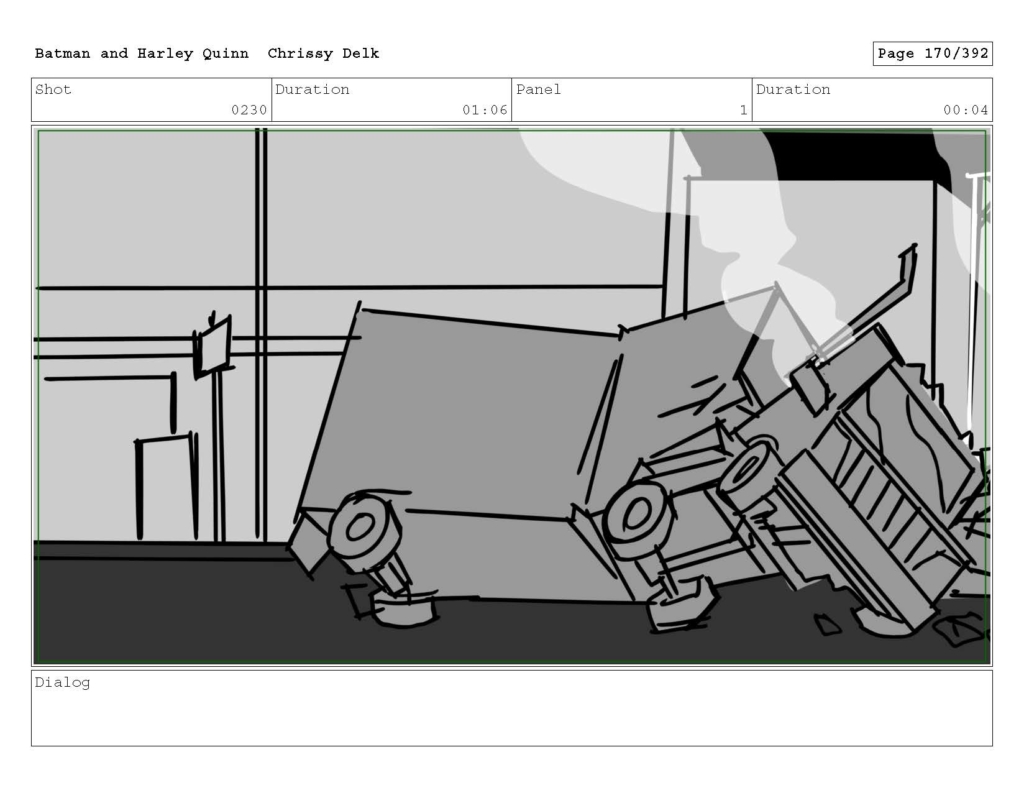
Task: Click the artist name 'Chrissy Delk'
Action: [323, 54]
